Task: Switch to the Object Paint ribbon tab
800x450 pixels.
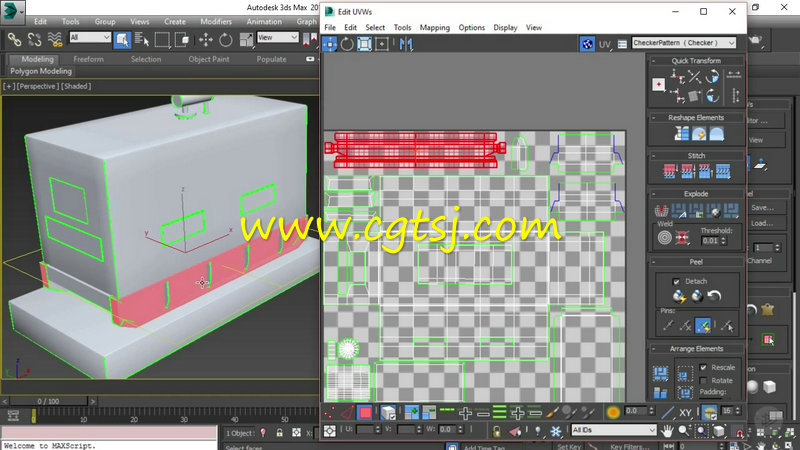Action: pos(209,59)
